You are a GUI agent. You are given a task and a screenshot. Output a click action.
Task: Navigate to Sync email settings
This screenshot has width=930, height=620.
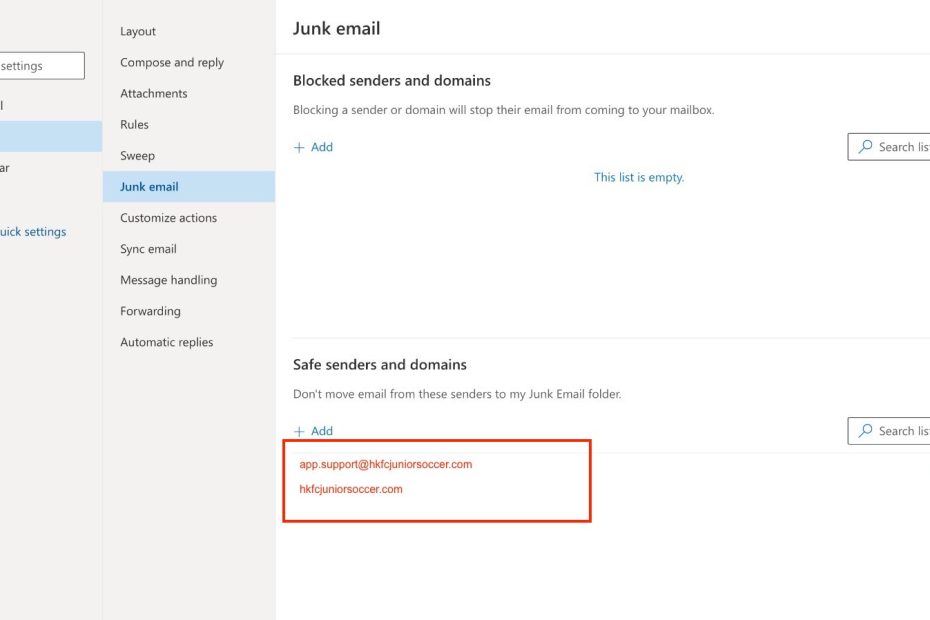pyautogui.click(x=148, y=248)
